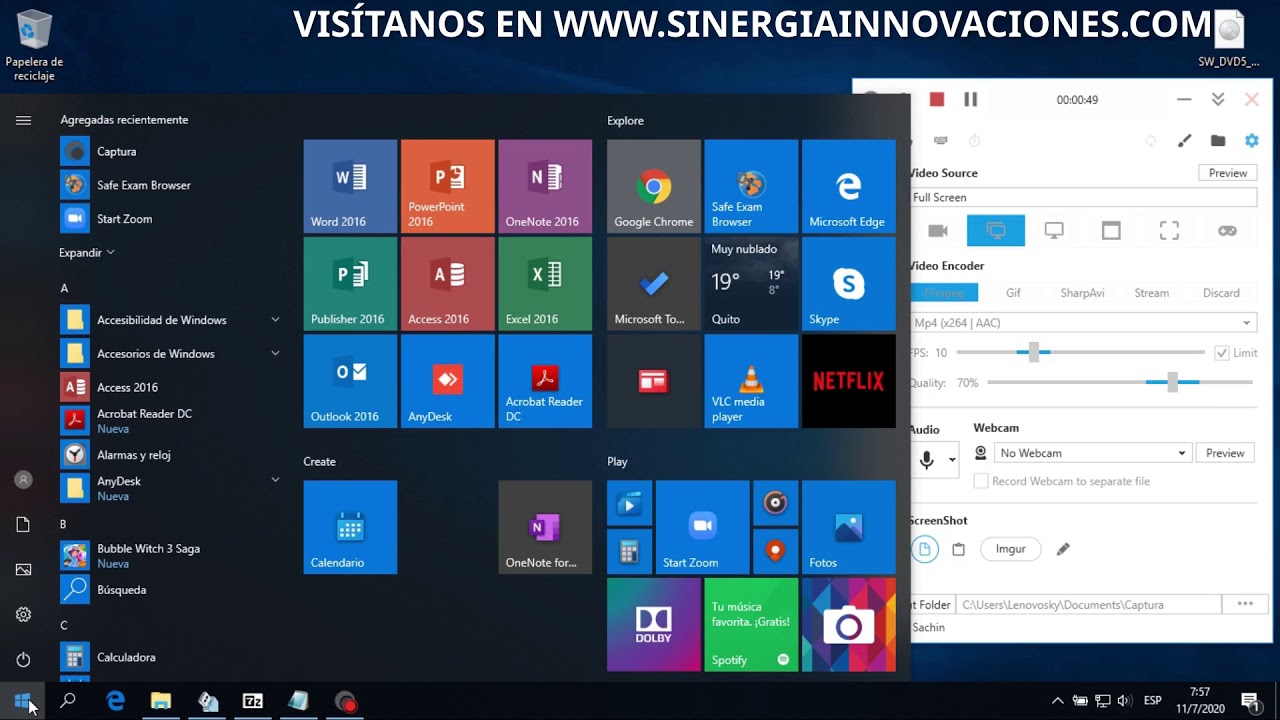Open the Spotify tile
Viewport: 1280px width, 720px height.
[751, 625]
